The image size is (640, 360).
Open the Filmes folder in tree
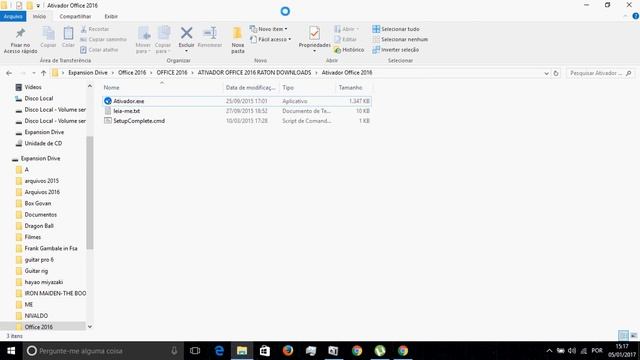(x=32, y=237)
